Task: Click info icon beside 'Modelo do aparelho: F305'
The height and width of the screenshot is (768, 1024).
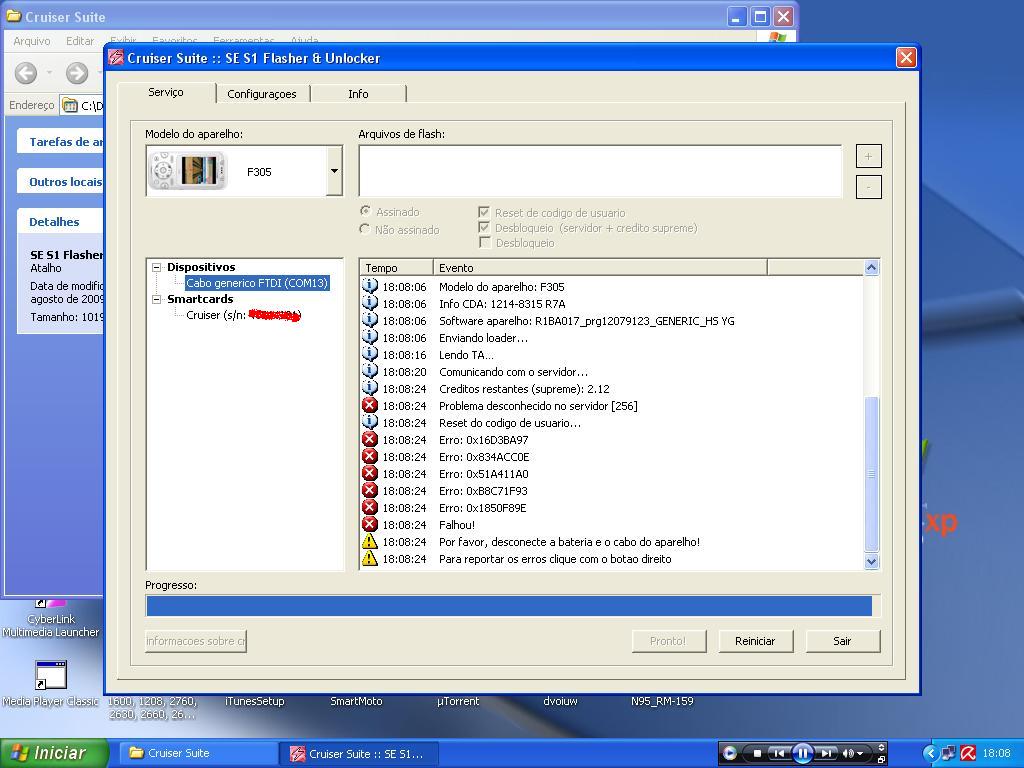Action: tap(370, 286)
